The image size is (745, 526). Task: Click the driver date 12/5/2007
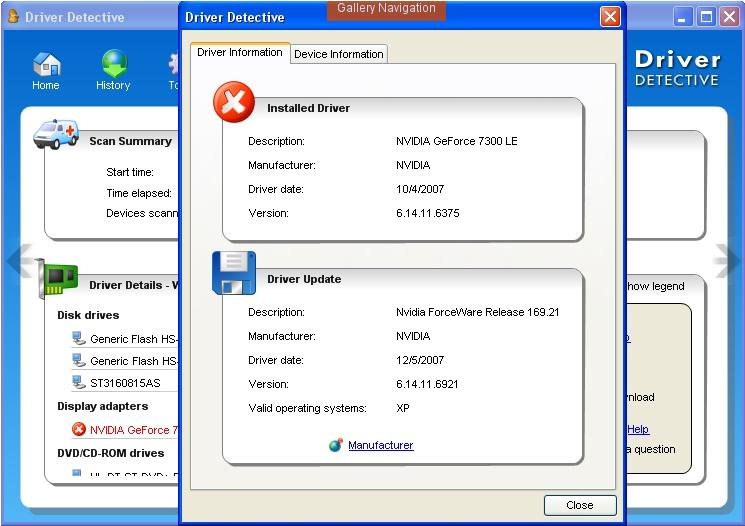click(x=420, y=360)
